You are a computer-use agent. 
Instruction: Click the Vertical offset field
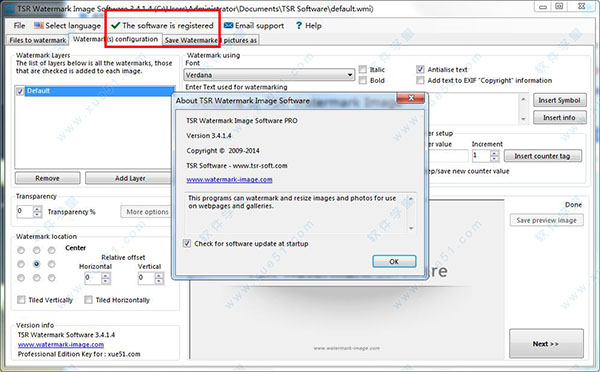tap(146, 278)
